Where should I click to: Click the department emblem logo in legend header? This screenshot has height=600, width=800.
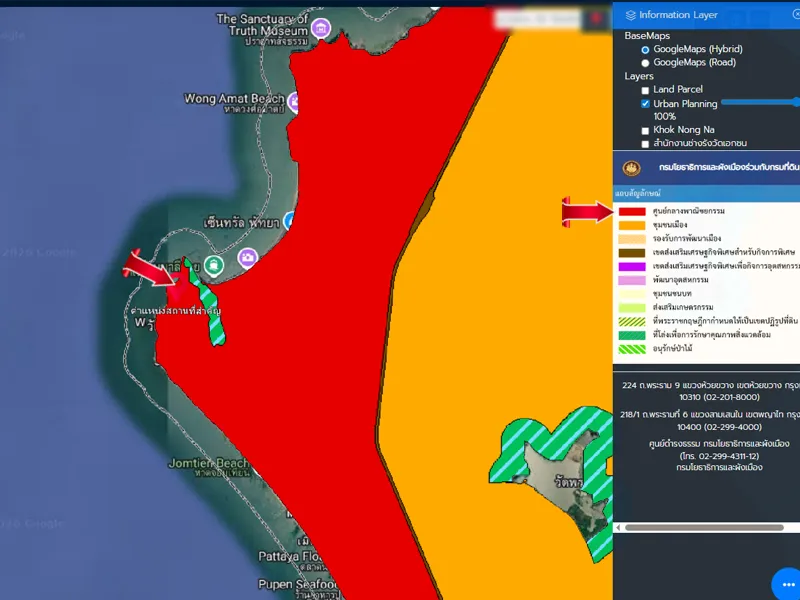tap(631, 168)
